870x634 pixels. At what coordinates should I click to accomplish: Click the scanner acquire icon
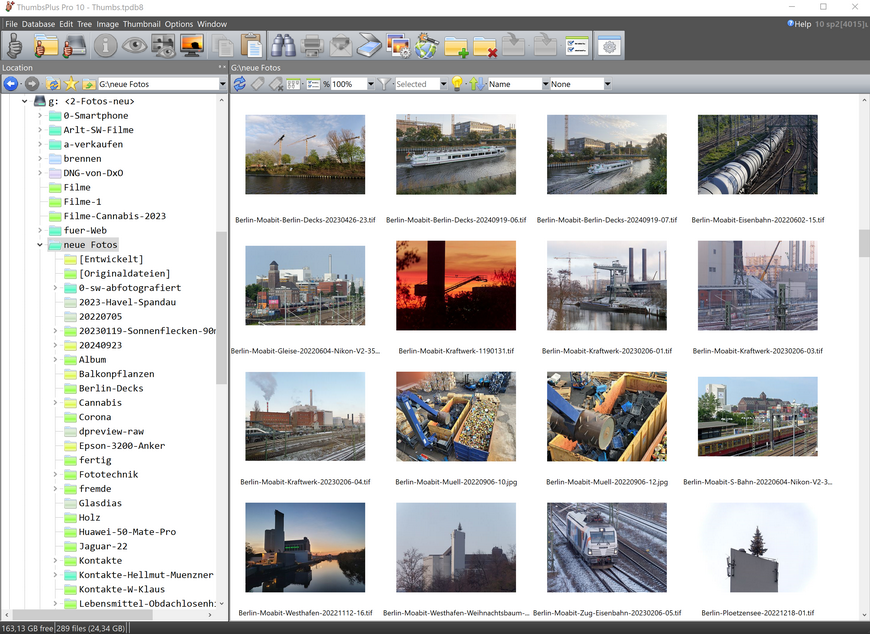370,46
